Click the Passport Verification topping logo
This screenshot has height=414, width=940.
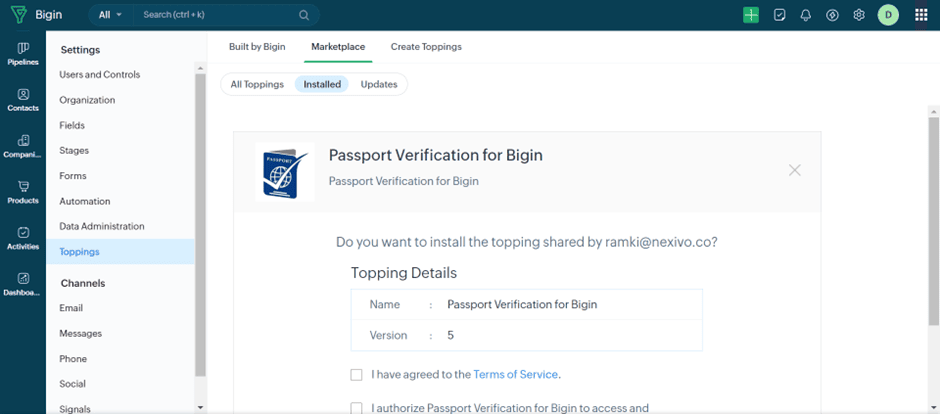(x=285, y=172)
